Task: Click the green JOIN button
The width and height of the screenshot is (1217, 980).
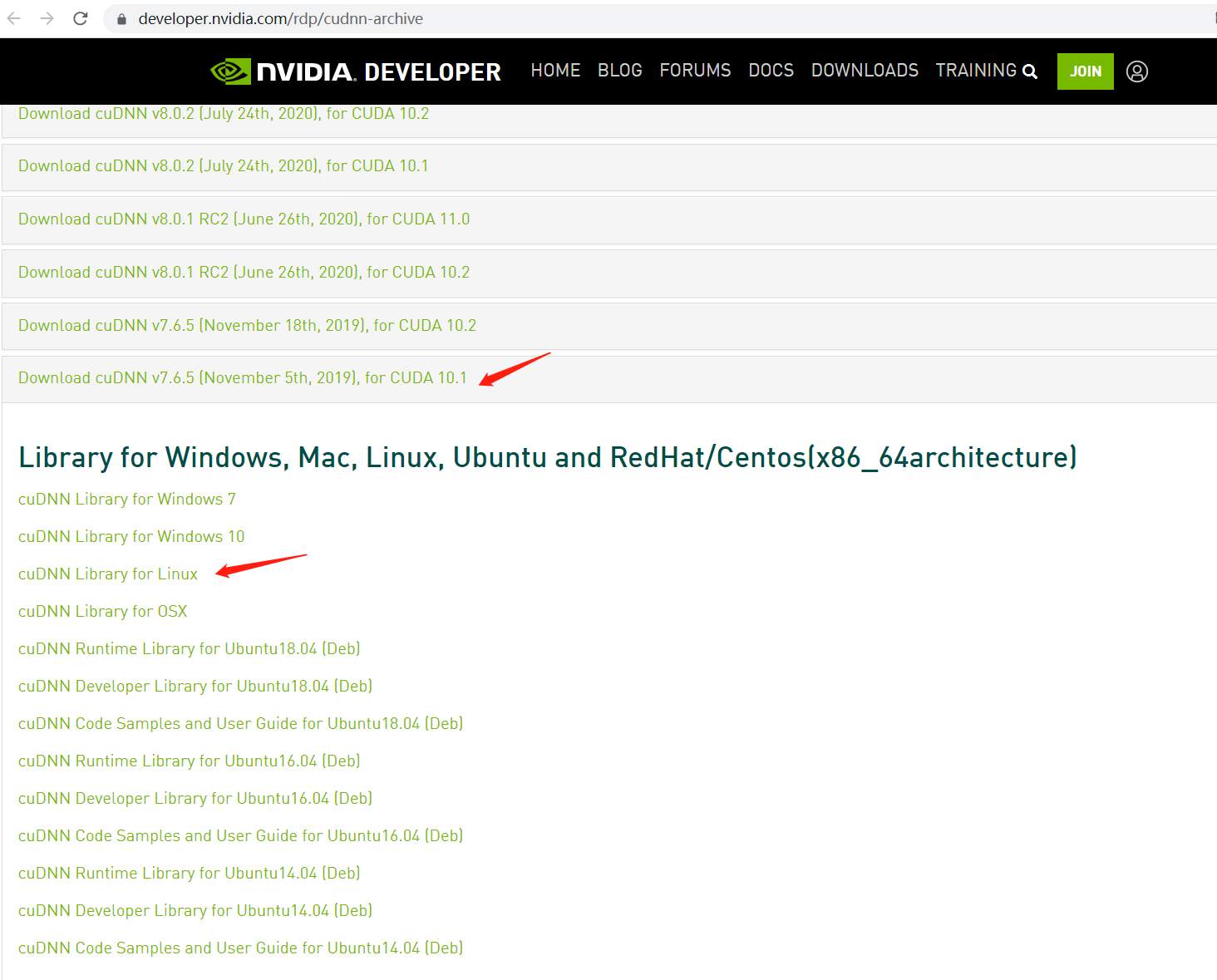Action: click(x=1086, y=71)
